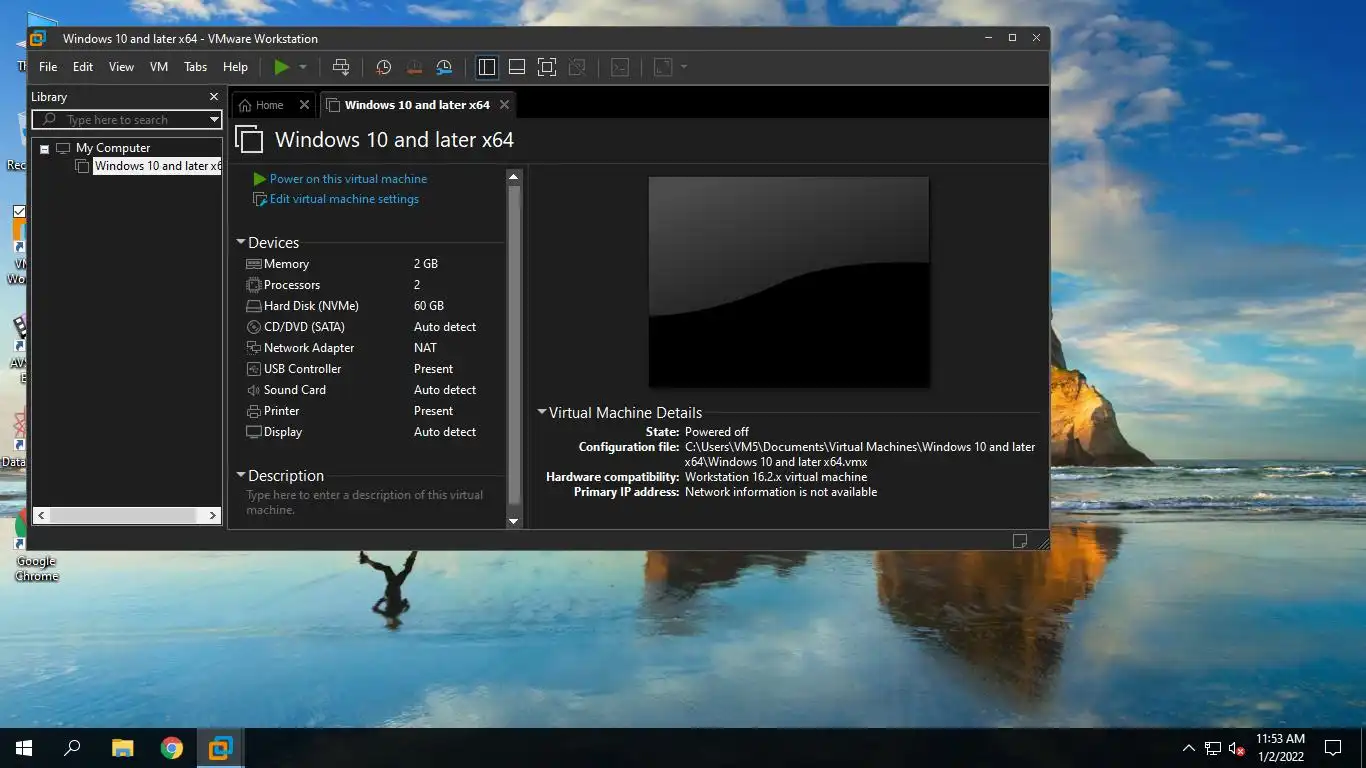Click the library horizontal scroll right arrow
Image resolution: width=1366 pixels, height=768 pixels.
tap(212, 515)
